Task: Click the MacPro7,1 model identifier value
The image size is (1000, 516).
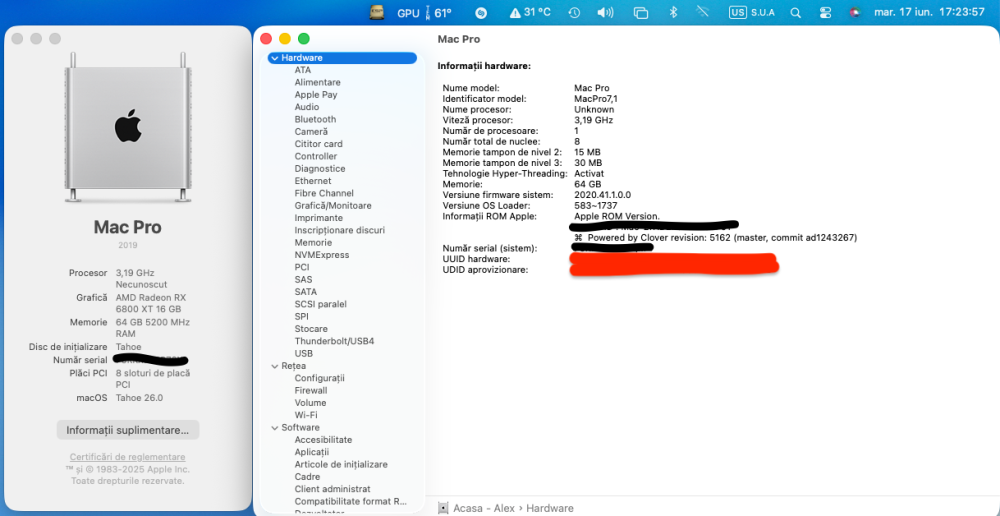Action: coord(596,99)
